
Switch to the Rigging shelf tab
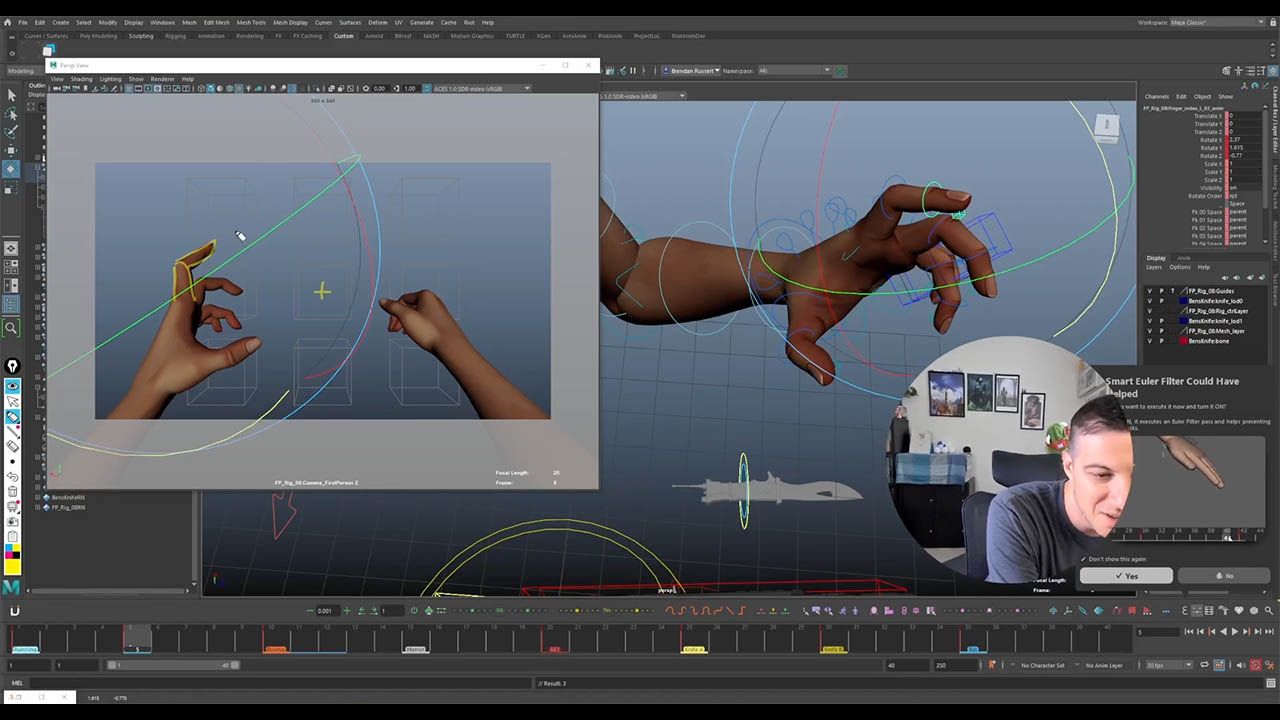(x=175, y=36)
